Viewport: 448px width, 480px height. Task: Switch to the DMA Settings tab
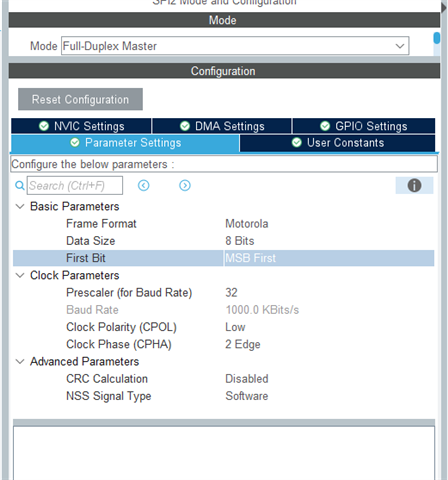(x=222, y=126)
